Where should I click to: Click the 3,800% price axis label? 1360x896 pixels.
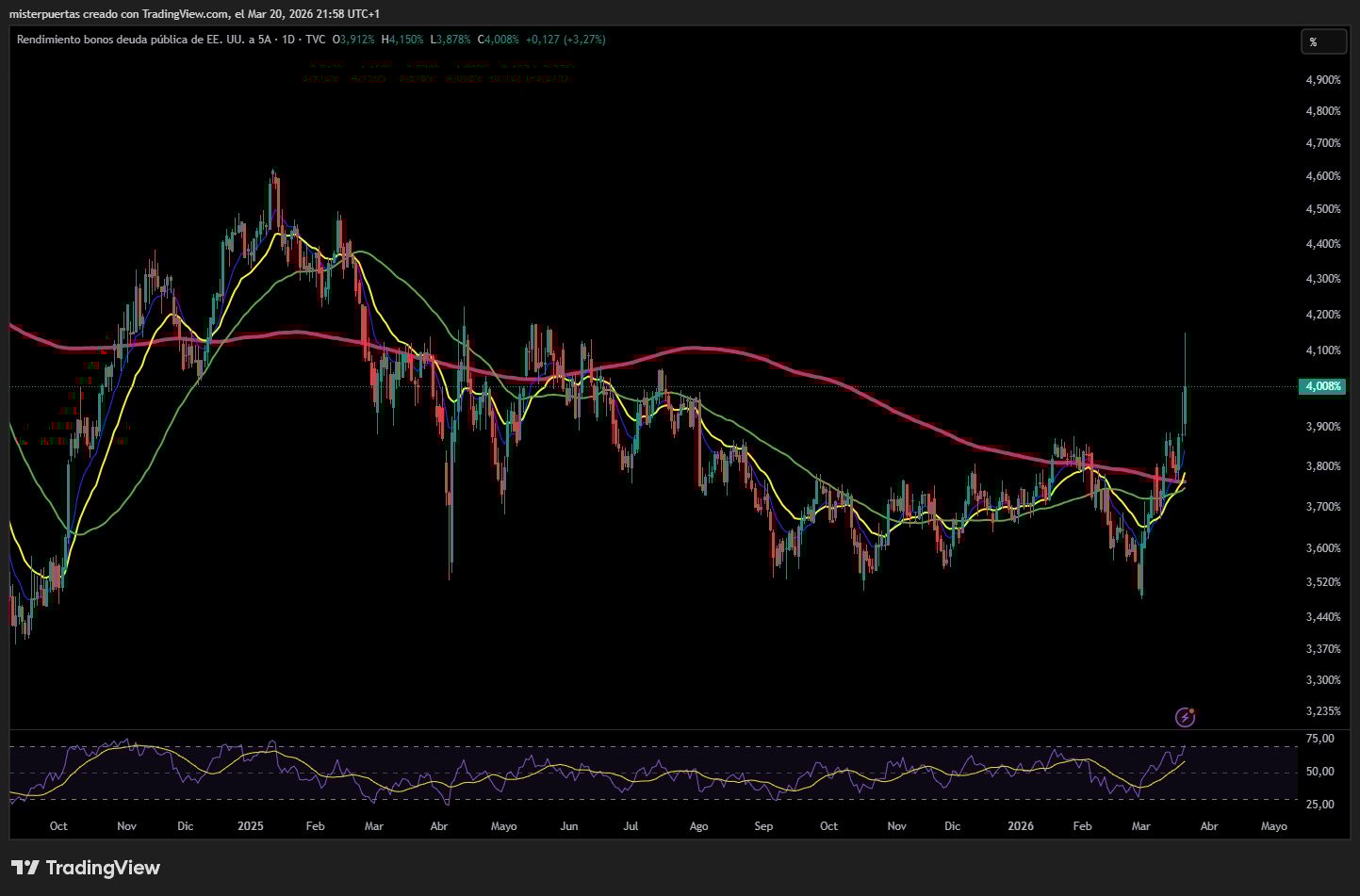click(x=1323, y=466)
